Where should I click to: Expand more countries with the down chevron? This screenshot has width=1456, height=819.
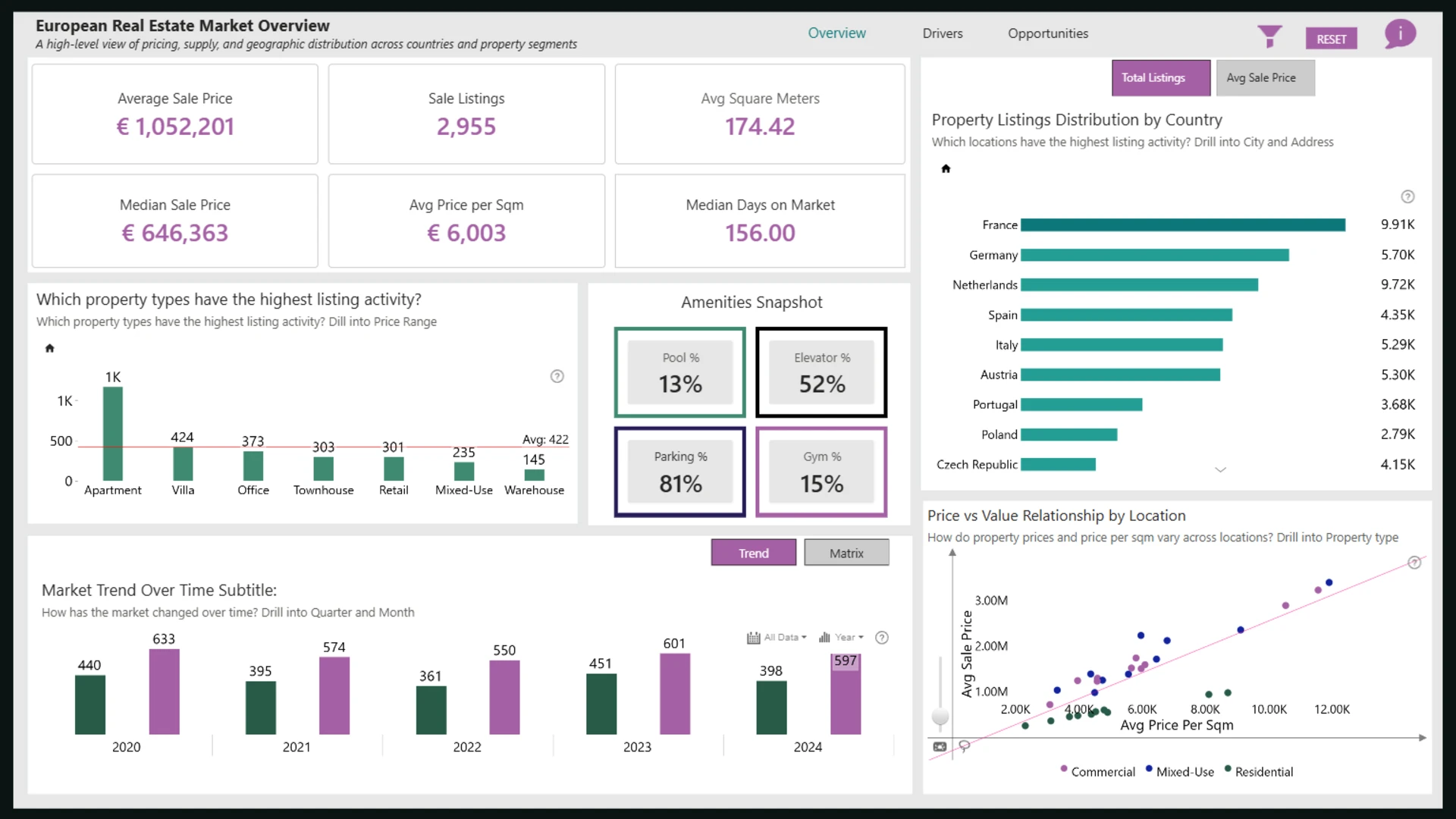point(1220,470)
